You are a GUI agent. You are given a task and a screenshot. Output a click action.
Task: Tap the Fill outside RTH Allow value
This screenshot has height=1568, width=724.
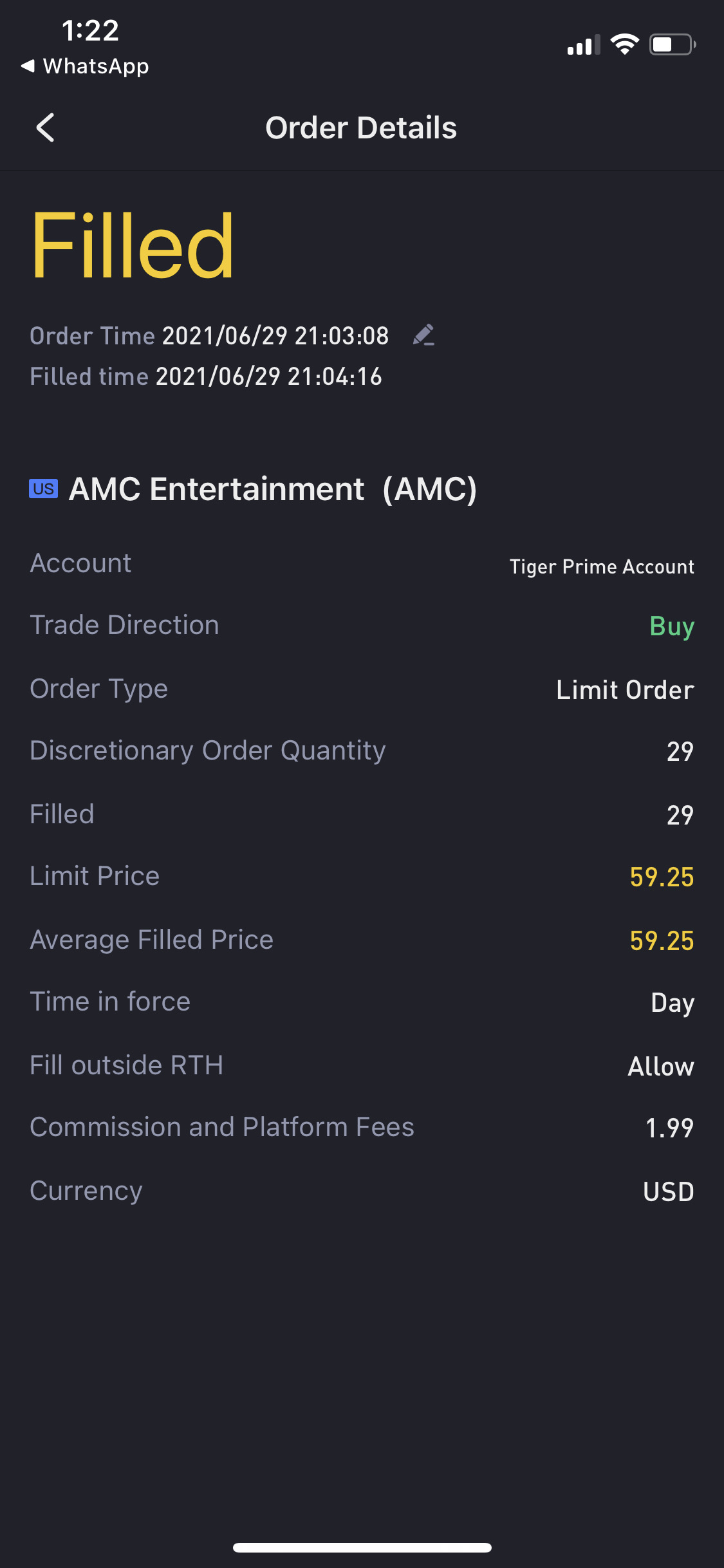pyautogui.click(x=660, y=1067)
